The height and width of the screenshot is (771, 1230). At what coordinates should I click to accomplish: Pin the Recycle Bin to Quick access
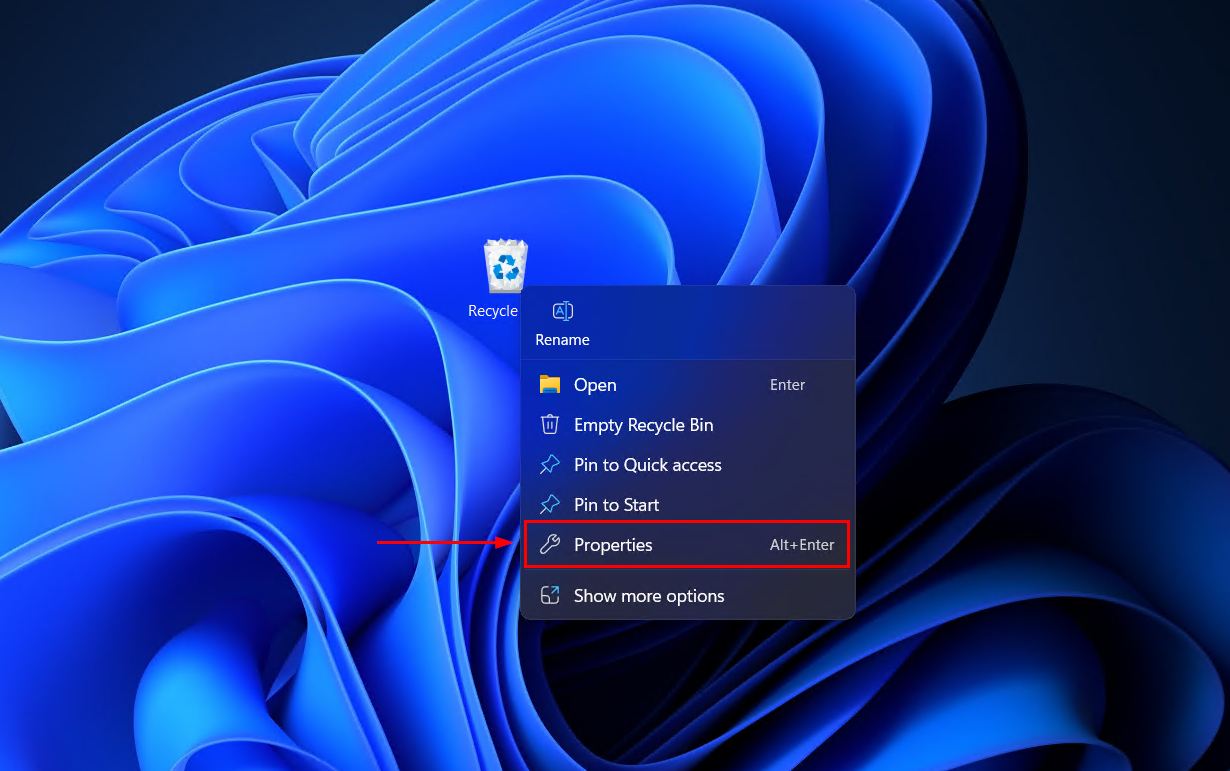647,464
